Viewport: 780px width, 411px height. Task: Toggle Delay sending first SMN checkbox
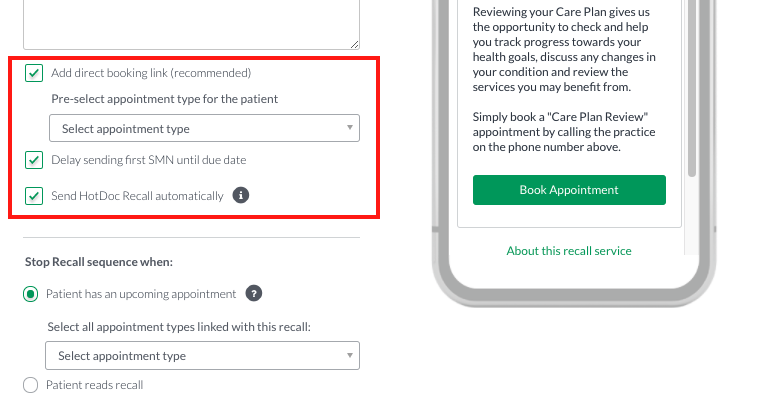pos(34,160)
